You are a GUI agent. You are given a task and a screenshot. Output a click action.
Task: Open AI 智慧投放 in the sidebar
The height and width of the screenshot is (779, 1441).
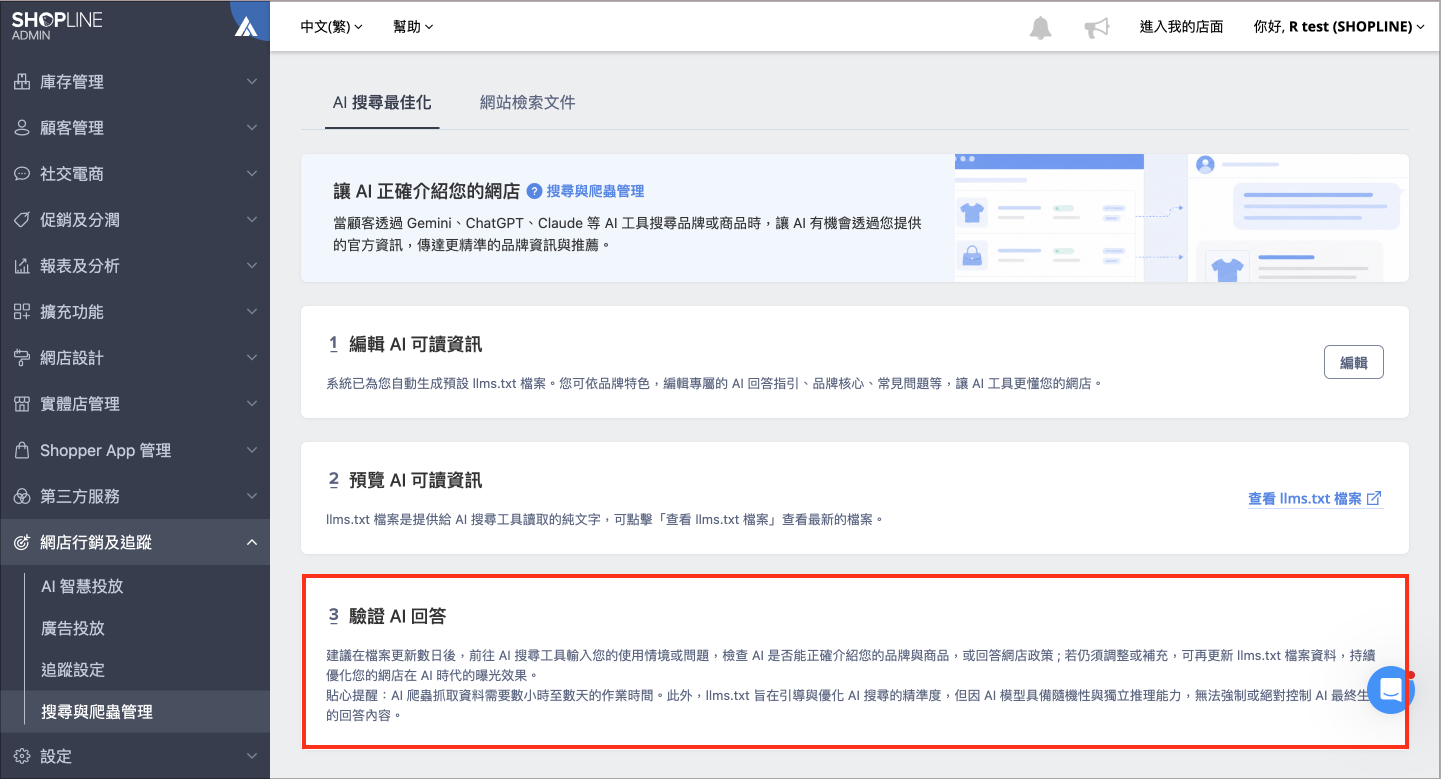[82, 586]
